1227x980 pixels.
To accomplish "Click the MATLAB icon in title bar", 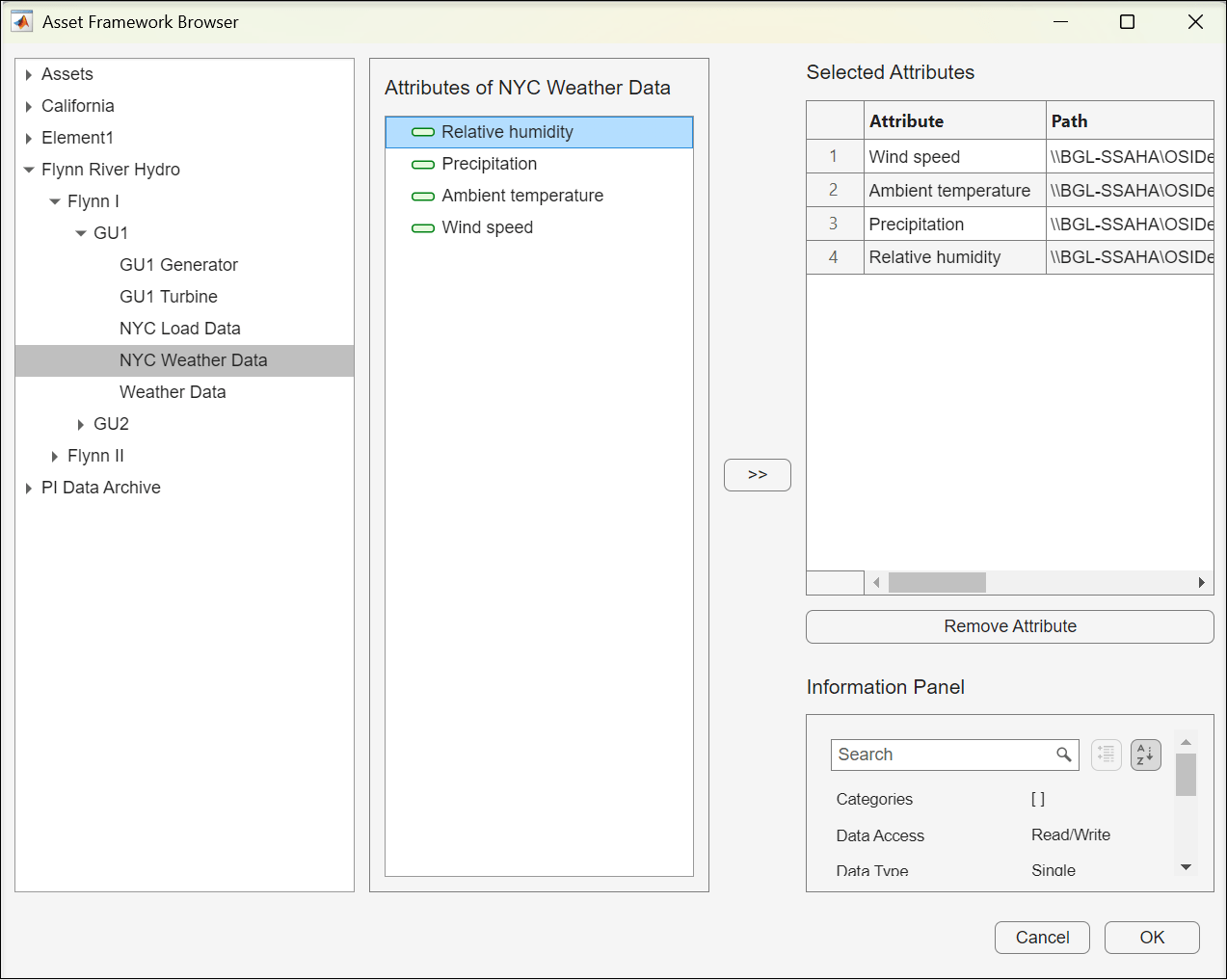I will click(x=22, y=21).
